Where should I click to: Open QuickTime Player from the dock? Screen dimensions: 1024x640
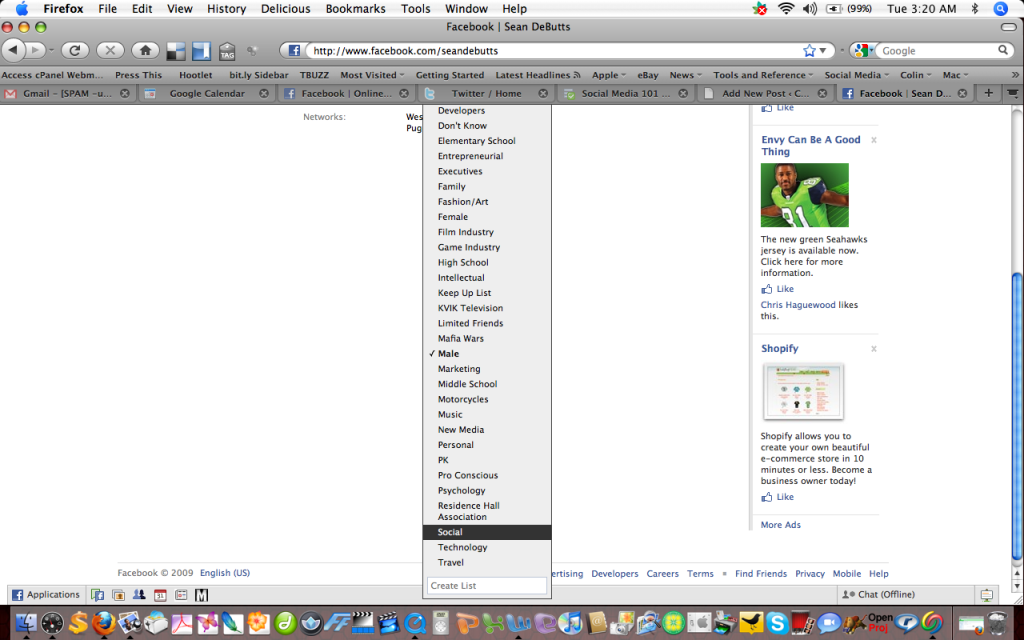(x=415, y=623)
